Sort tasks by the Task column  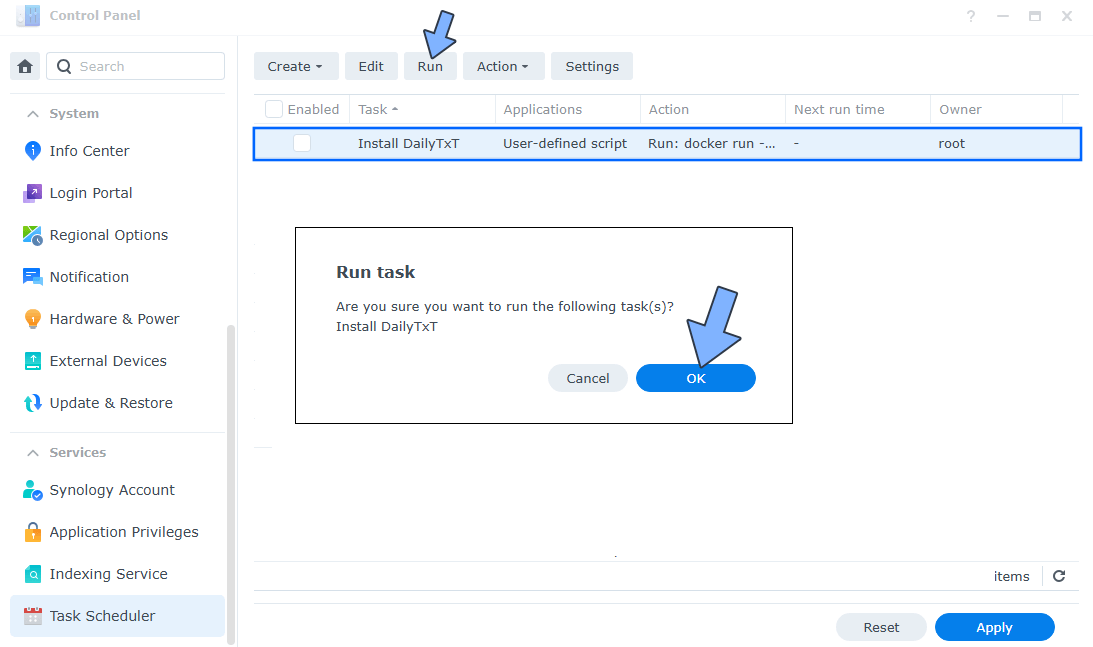point(376,109)
